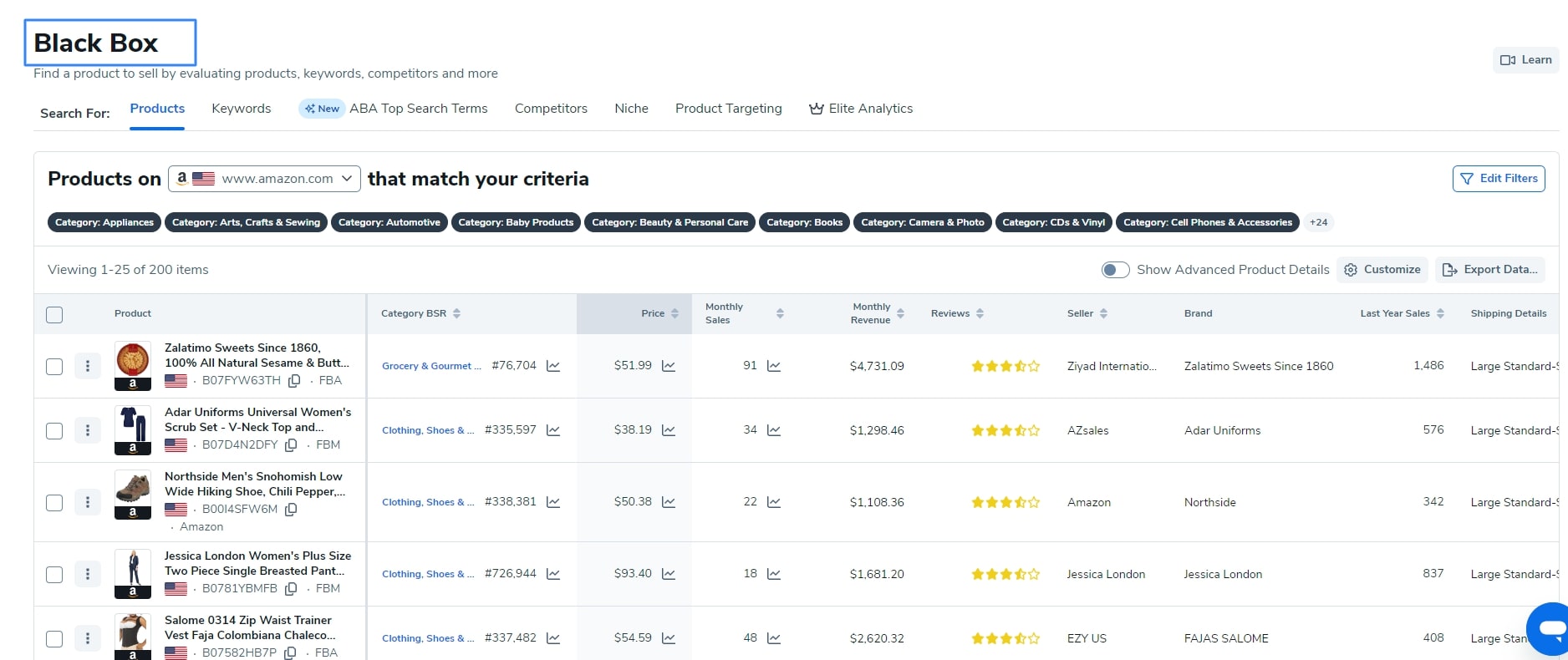Viewport: 1568px width, 660px height.
Task: Switch to the Keywords tab
Action: tap(242, 109)
